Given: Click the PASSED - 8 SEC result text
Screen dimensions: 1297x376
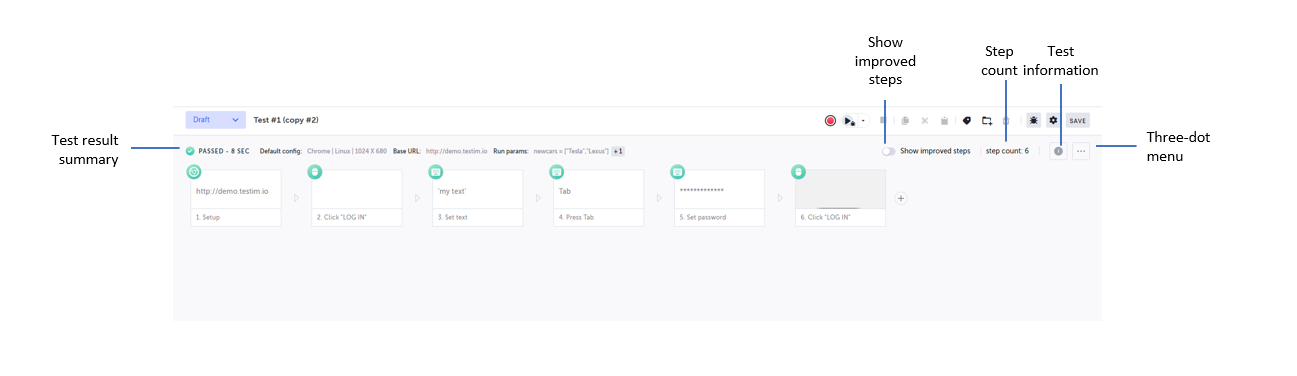Looking at the screenshot, I should pos(224,151).
